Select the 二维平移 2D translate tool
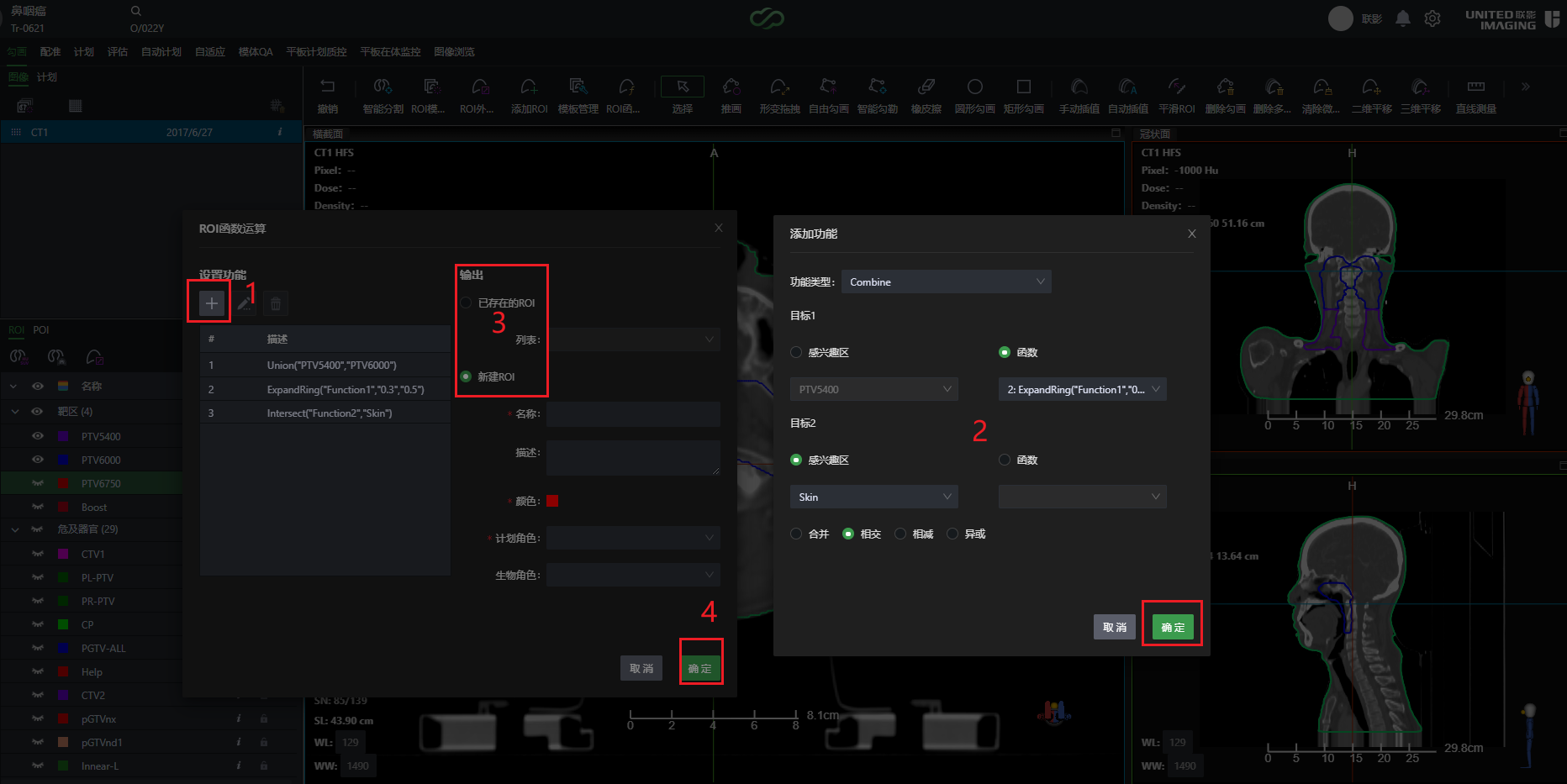The height and width of the screenshot is (784, 1567). (x=1371, y=96)
